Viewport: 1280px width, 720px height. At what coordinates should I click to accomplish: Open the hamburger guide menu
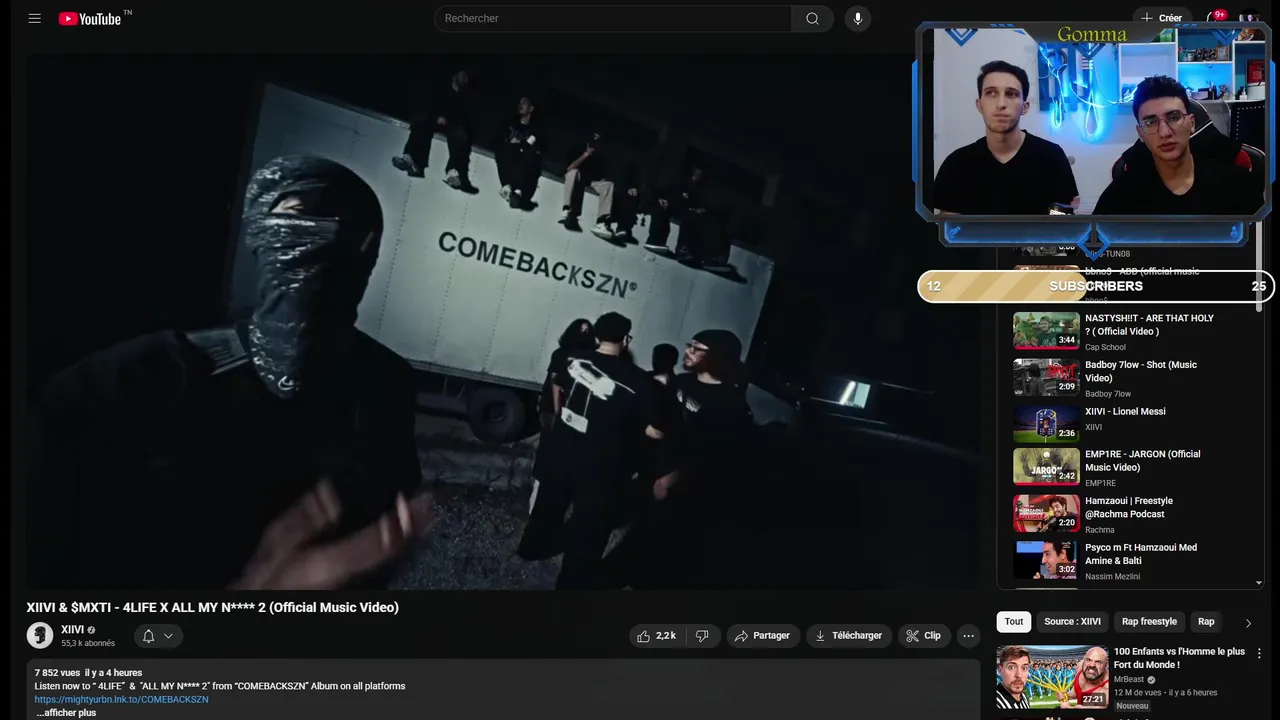click(35, 18)
